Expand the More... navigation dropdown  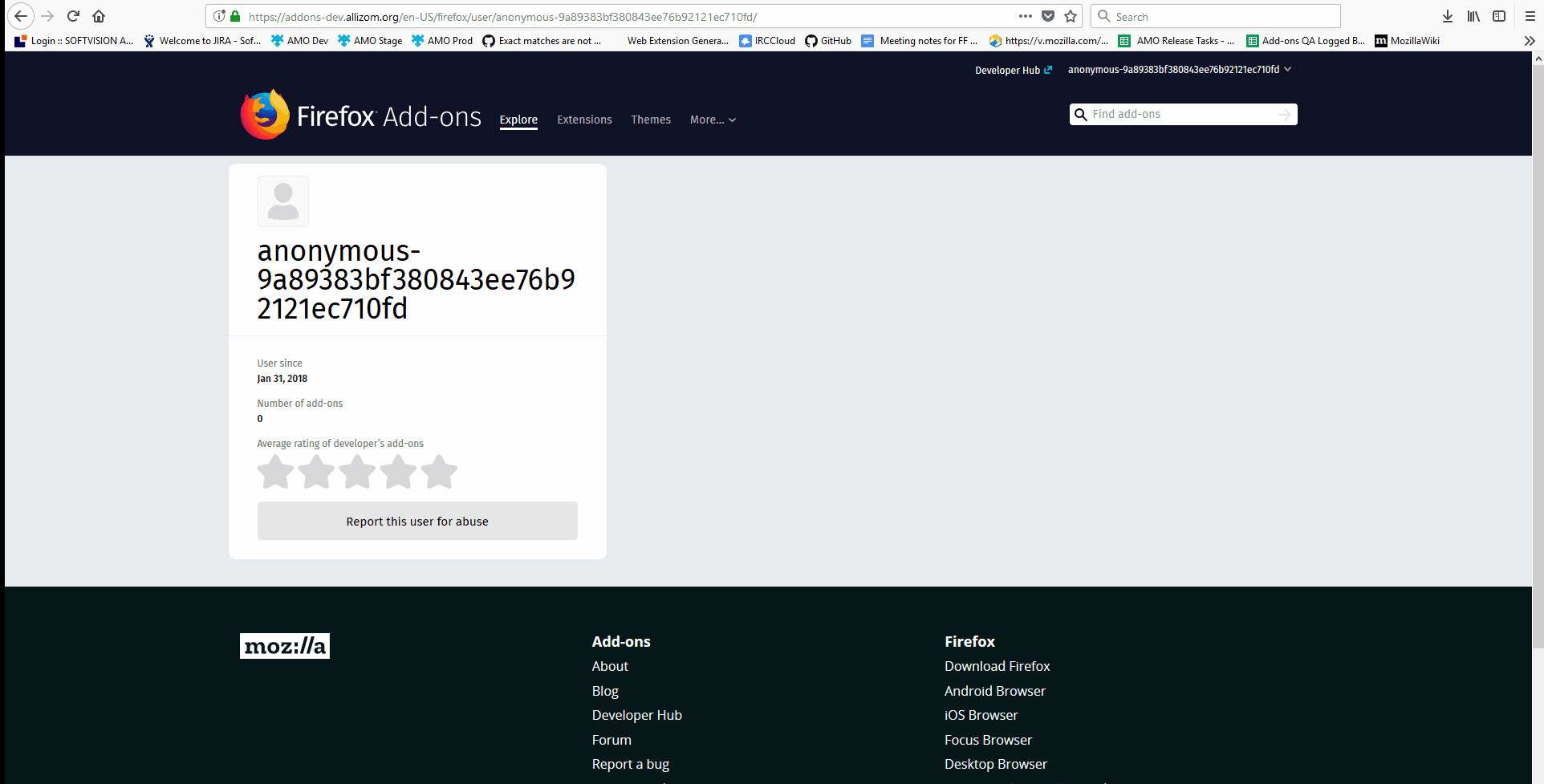pyautogui.click(x=713, y=120)
